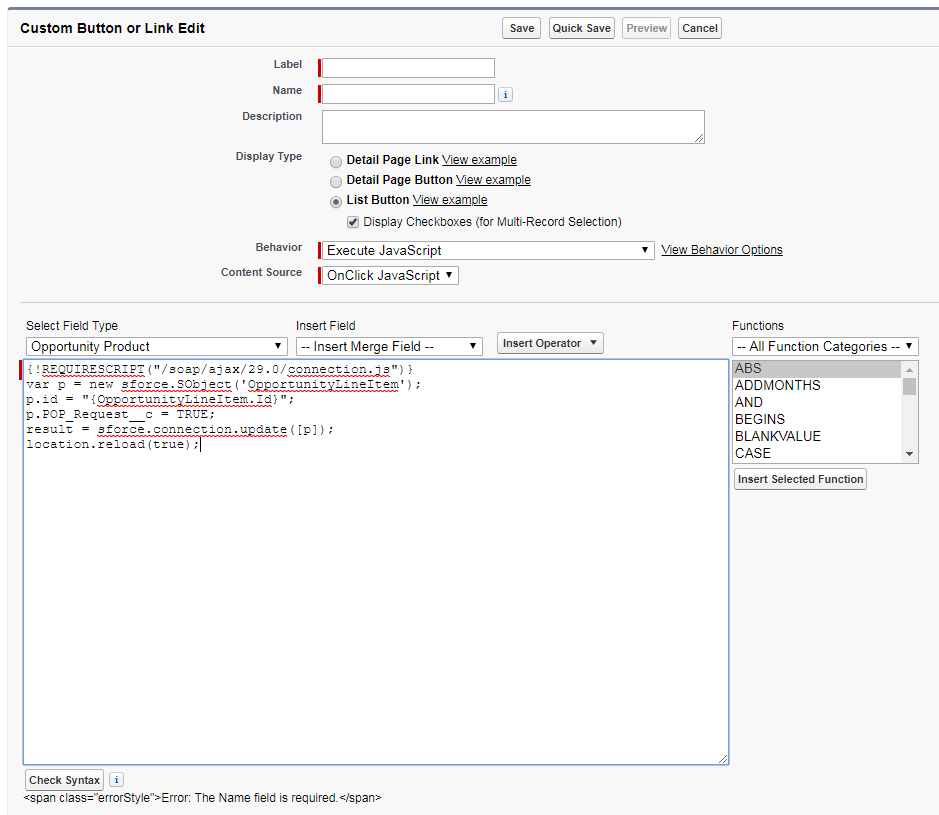Choose the List Button radio option
The width and height of the screenshot is (939, 815).
coord(336,201)
